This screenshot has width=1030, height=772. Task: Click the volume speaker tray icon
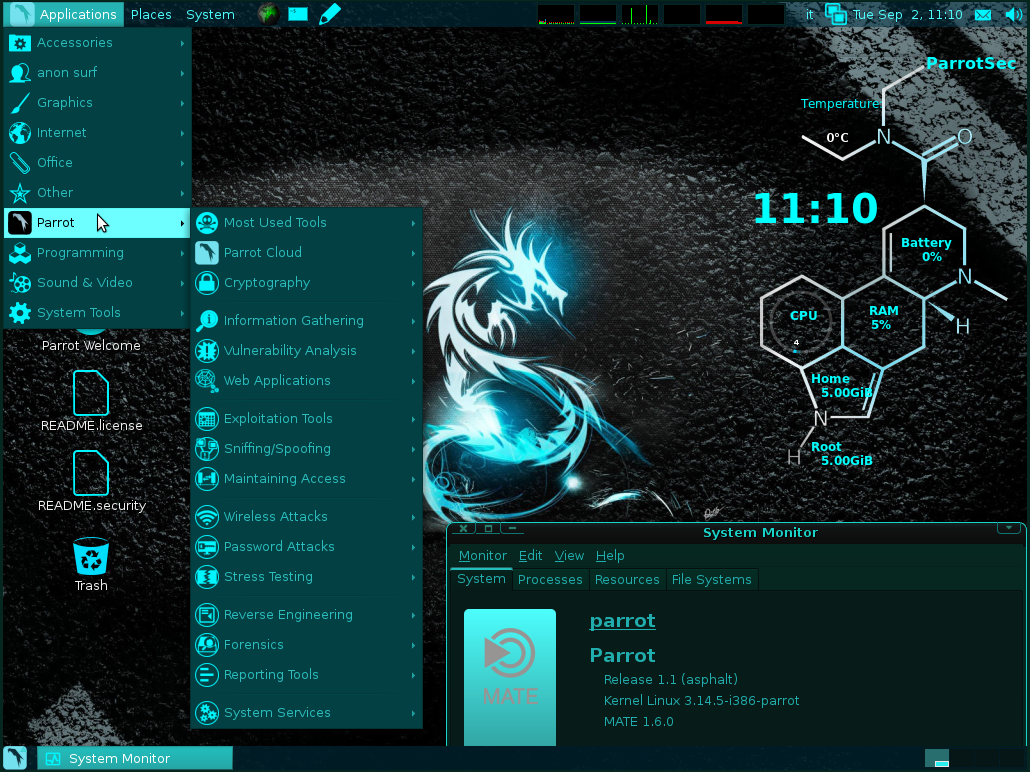pos(1013,14)
